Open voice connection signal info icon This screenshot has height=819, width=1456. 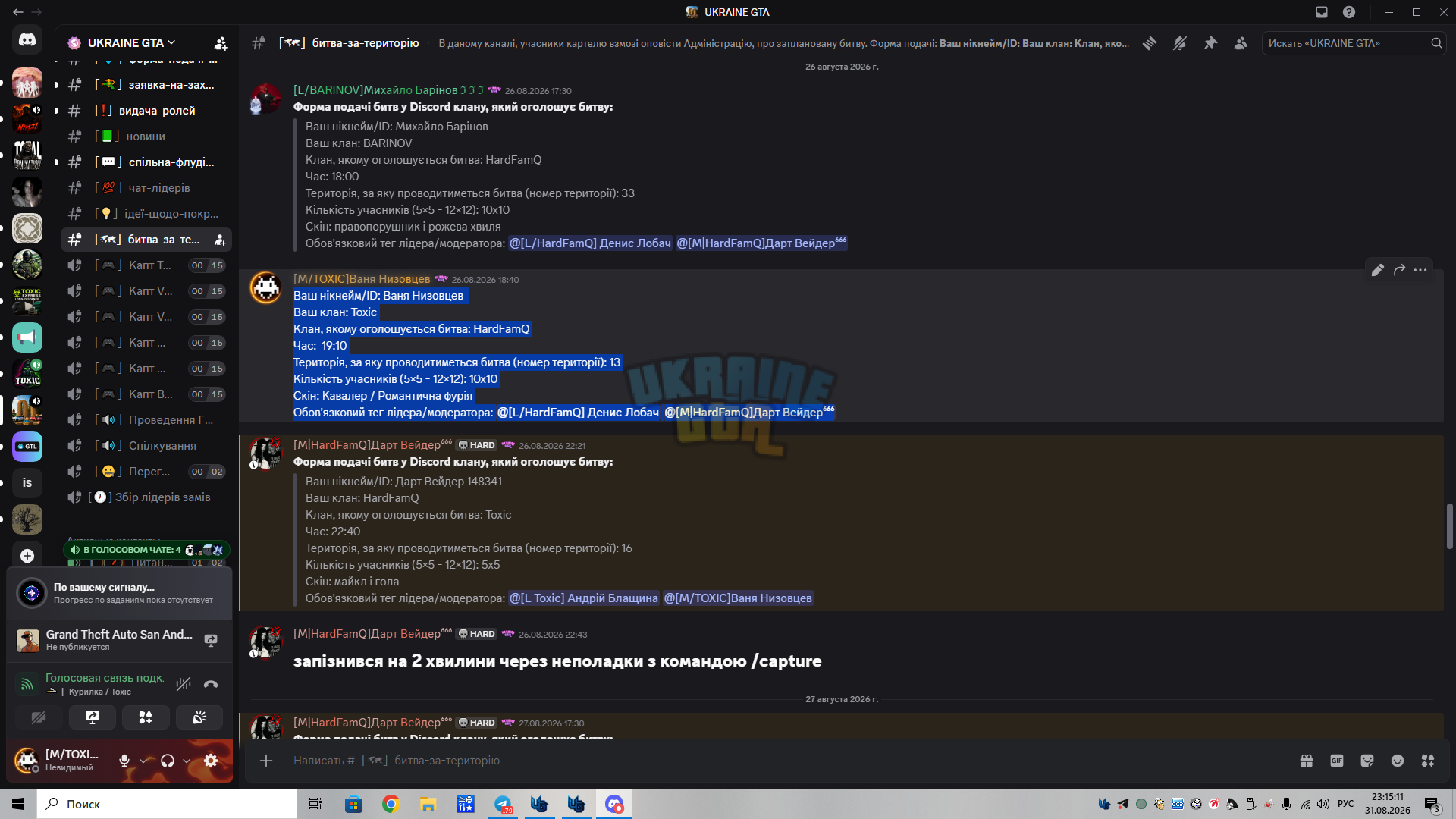27,684
